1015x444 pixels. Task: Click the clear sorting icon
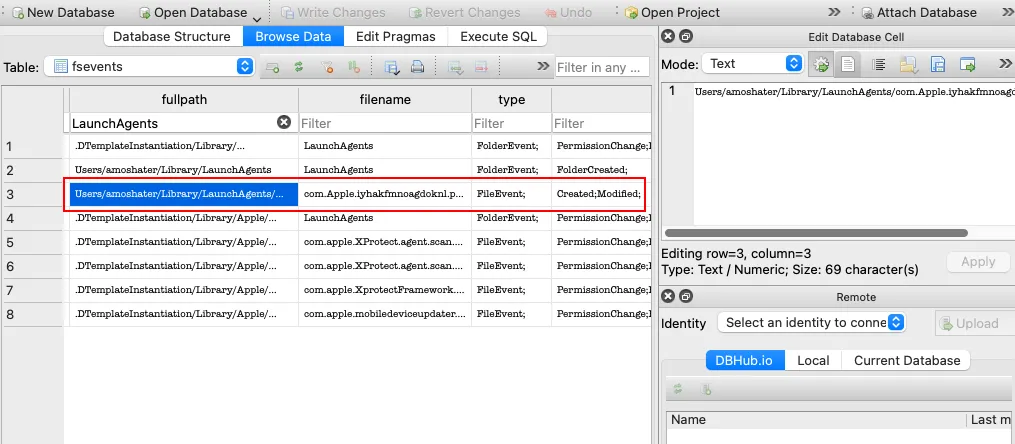click(353, 67)
